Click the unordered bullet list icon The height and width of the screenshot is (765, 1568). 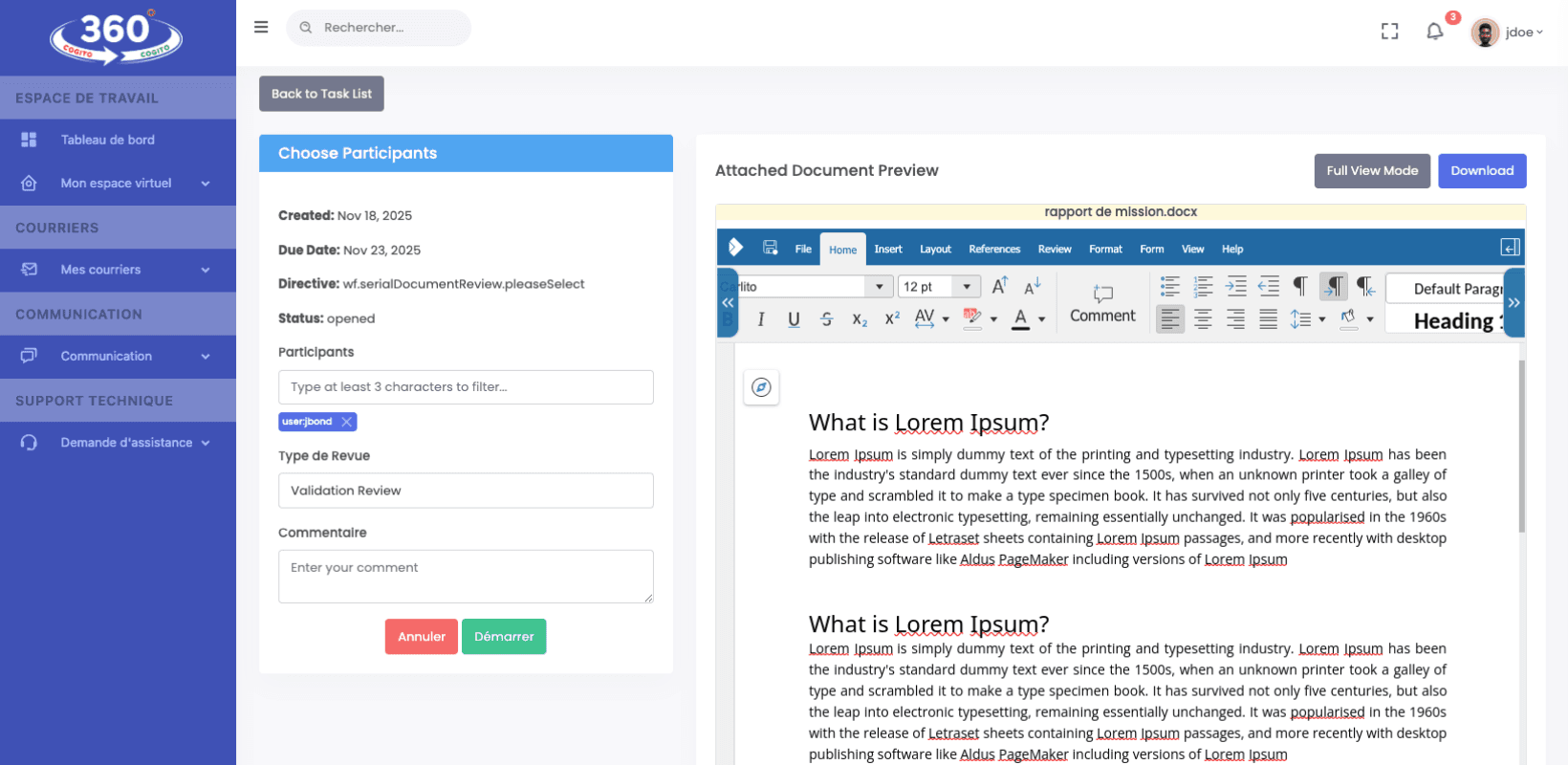tap(1169, 286)
